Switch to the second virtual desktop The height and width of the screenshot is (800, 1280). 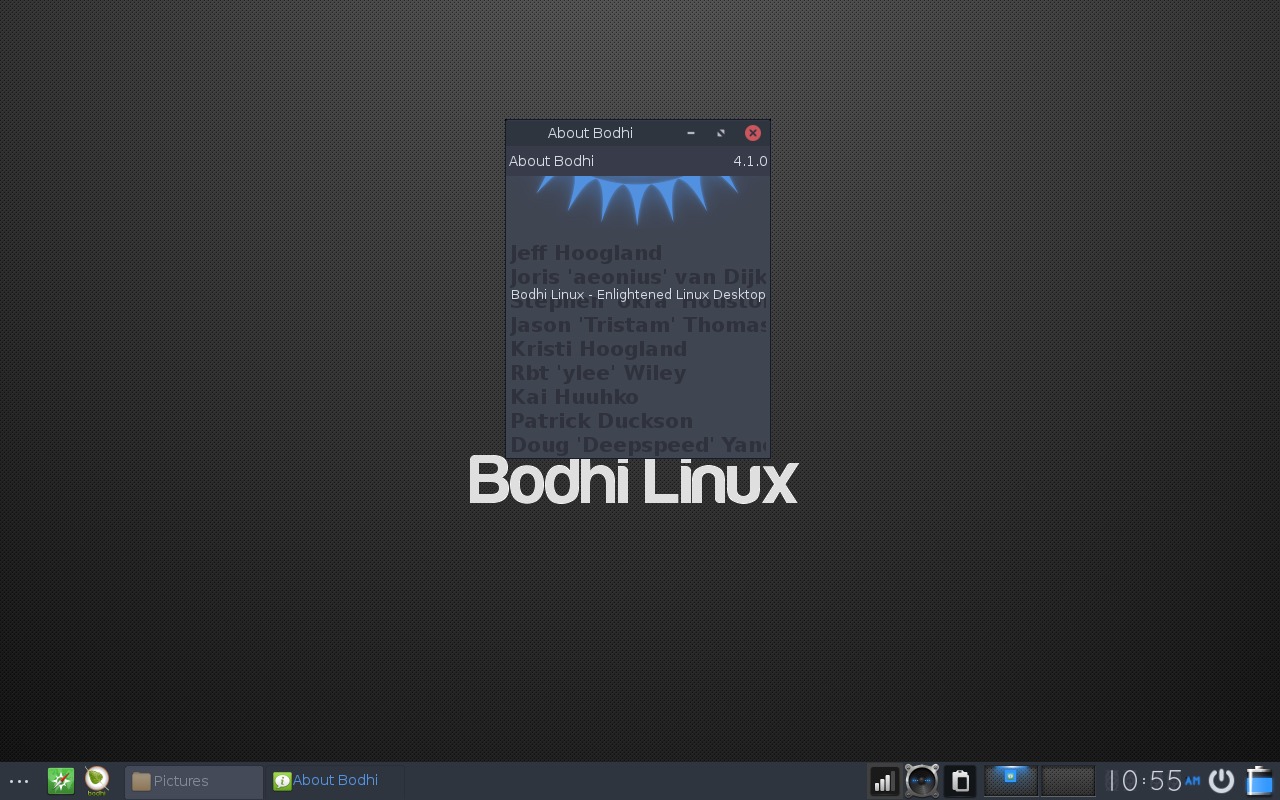[1067, 780]
